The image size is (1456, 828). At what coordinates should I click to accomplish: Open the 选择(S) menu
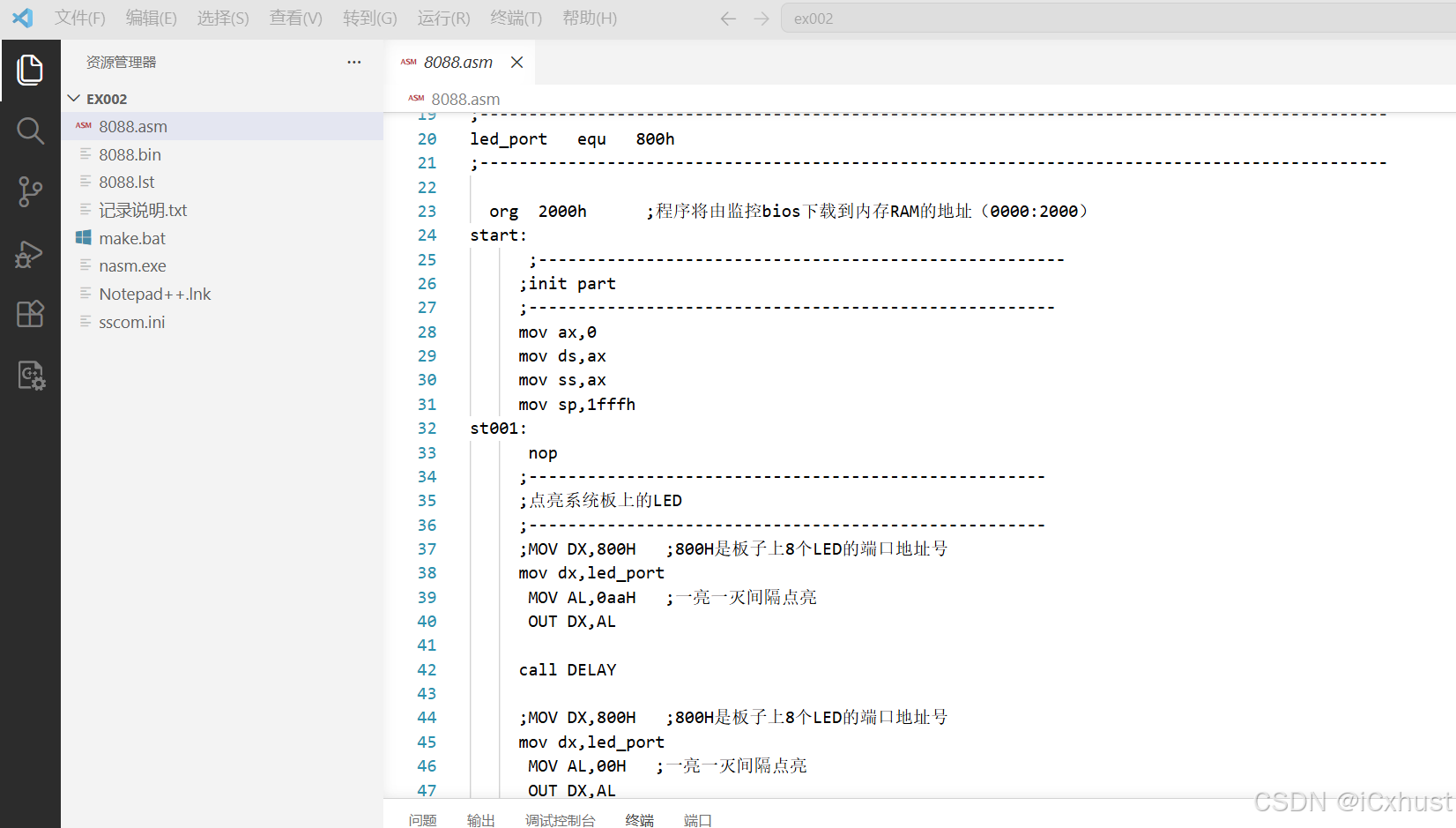223,18
